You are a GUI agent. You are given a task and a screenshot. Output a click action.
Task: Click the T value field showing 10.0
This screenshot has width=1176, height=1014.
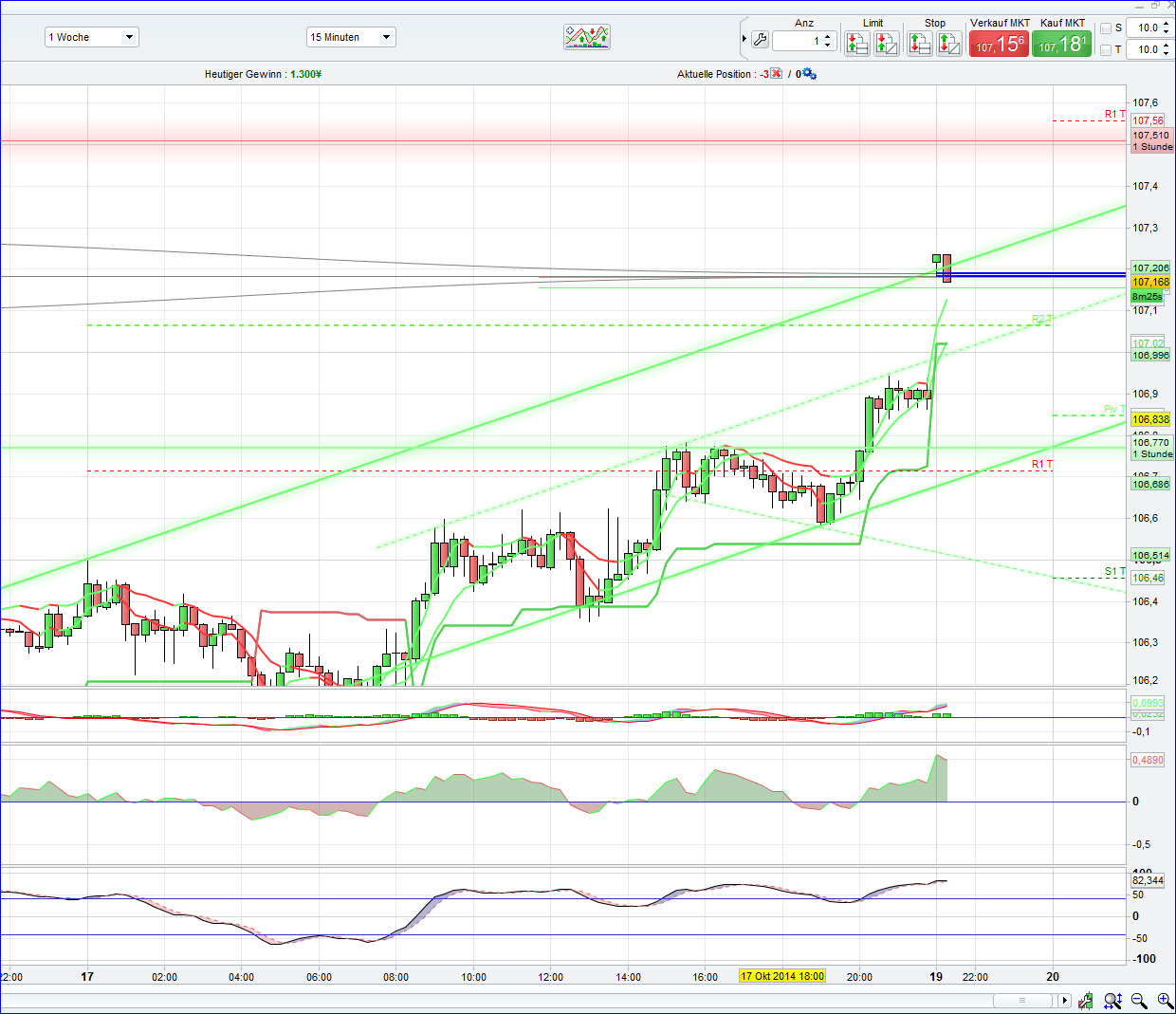click(x=1145, y=49)
